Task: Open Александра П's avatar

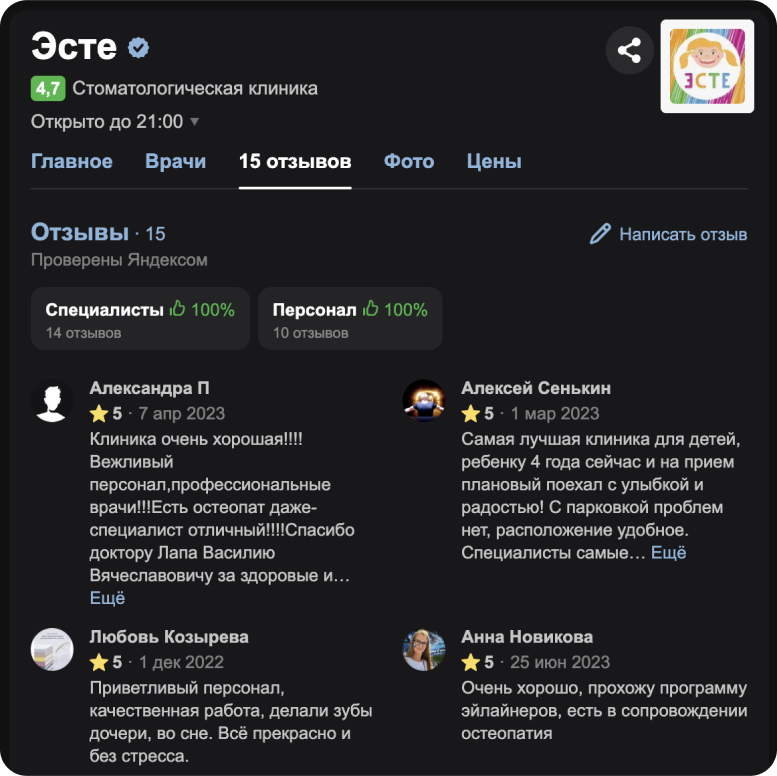Action: click(x=52, y=400)
